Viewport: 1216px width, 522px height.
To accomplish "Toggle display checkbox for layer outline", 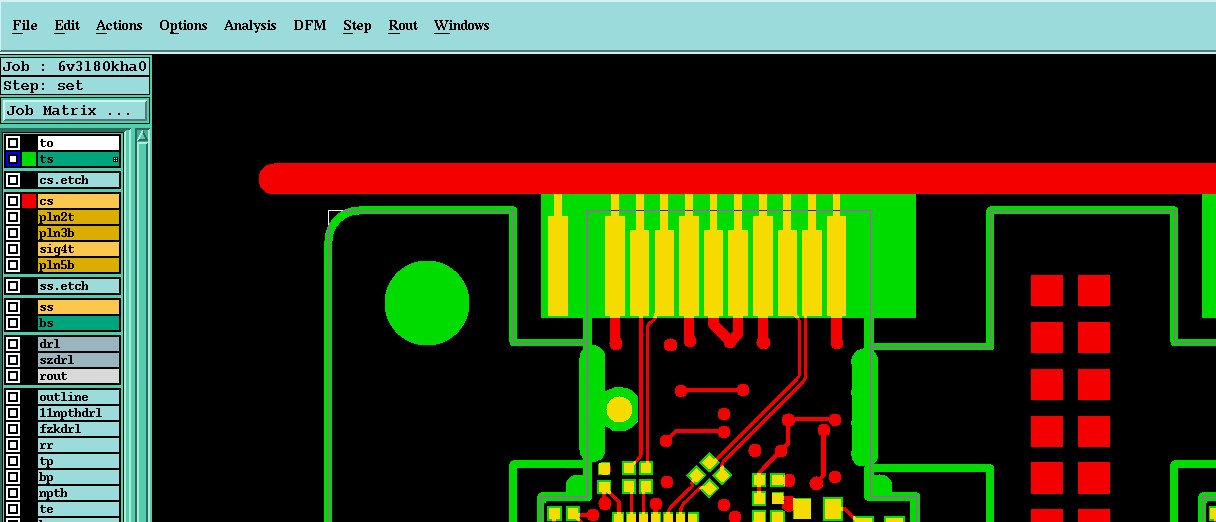I will pyautogui.click(x=13, y=397).
